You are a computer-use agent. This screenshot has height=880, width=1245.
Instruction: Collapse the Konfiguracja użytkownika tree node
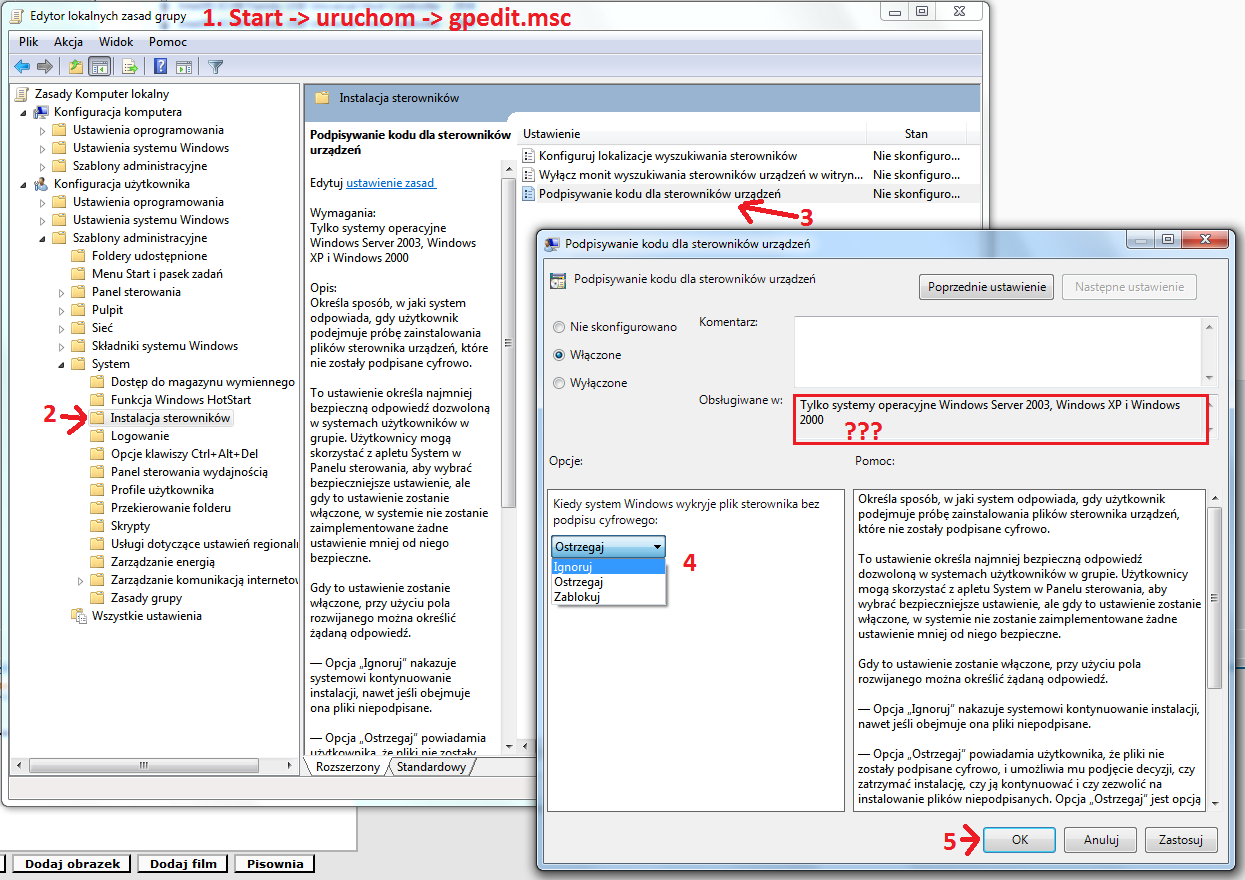tap(23, 184)
